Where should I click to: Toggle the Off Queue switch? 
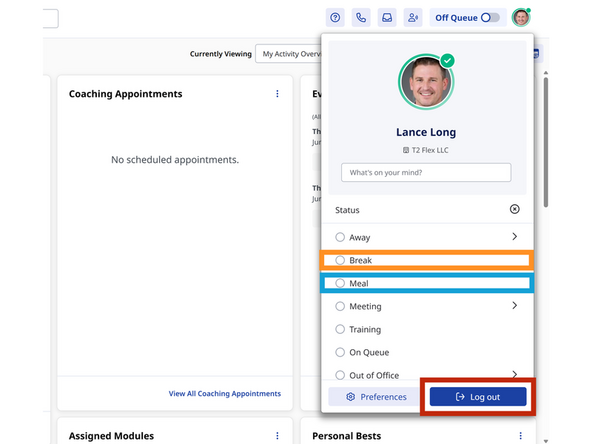[x=490, y=18]
